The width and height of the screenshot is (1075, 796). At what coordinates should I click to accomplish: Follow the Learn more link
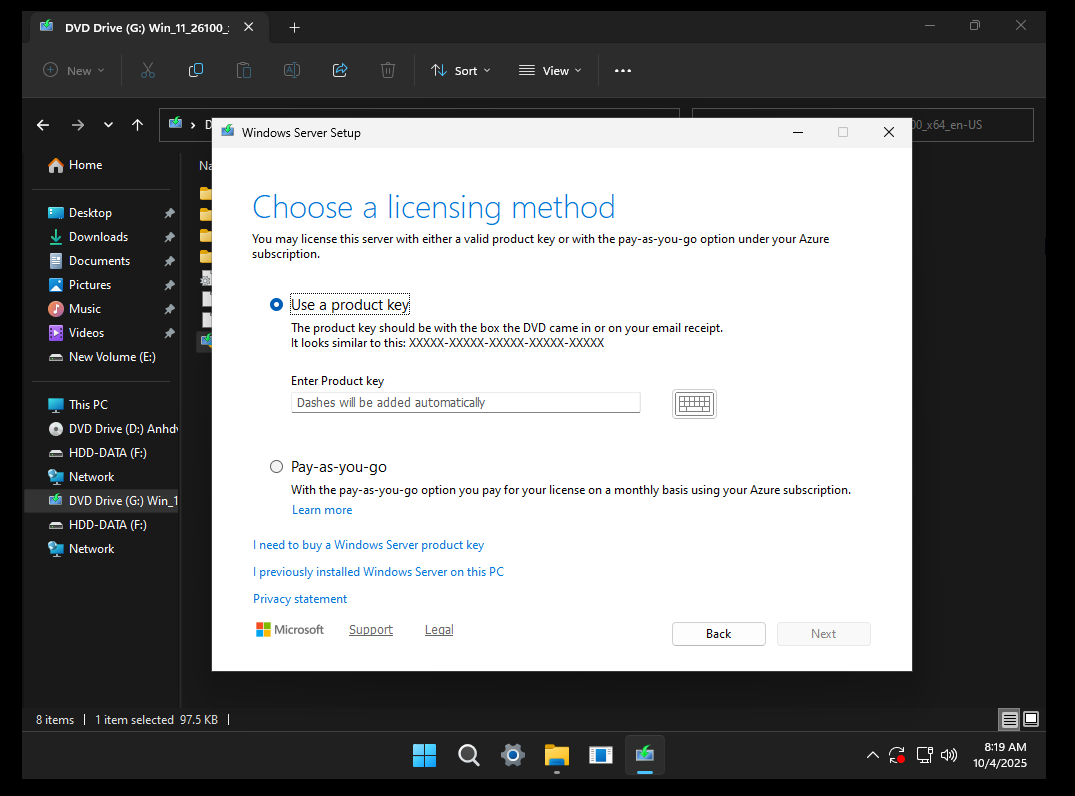[x=322, y=510]
